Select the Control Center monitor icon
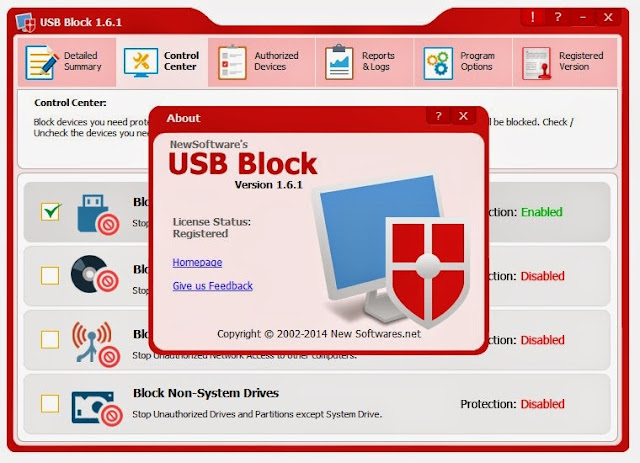This screenshot has width=640, height=463. [x=140, y=62]
